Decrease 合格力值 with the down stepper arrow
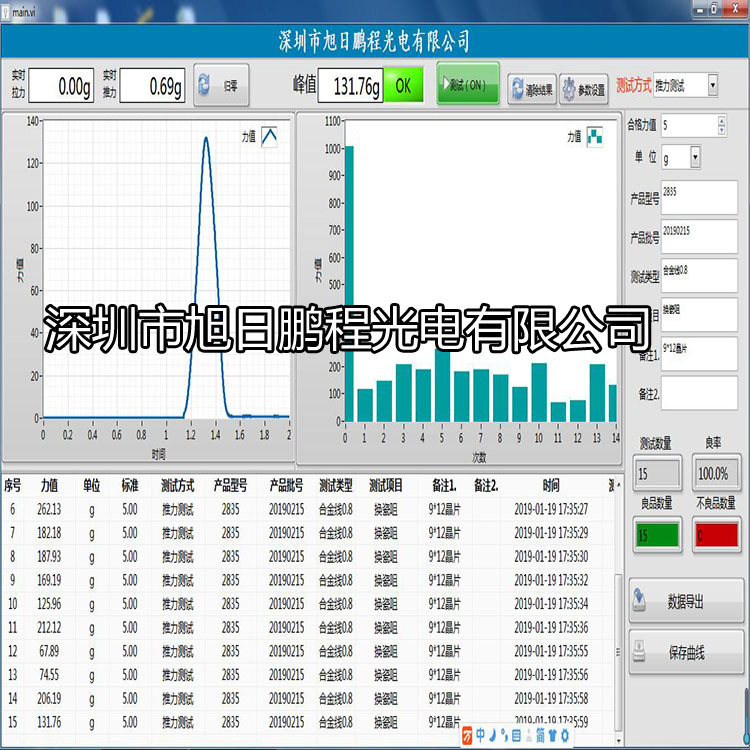The height and width of the screenshot is (750, 750). pos(722,131)
